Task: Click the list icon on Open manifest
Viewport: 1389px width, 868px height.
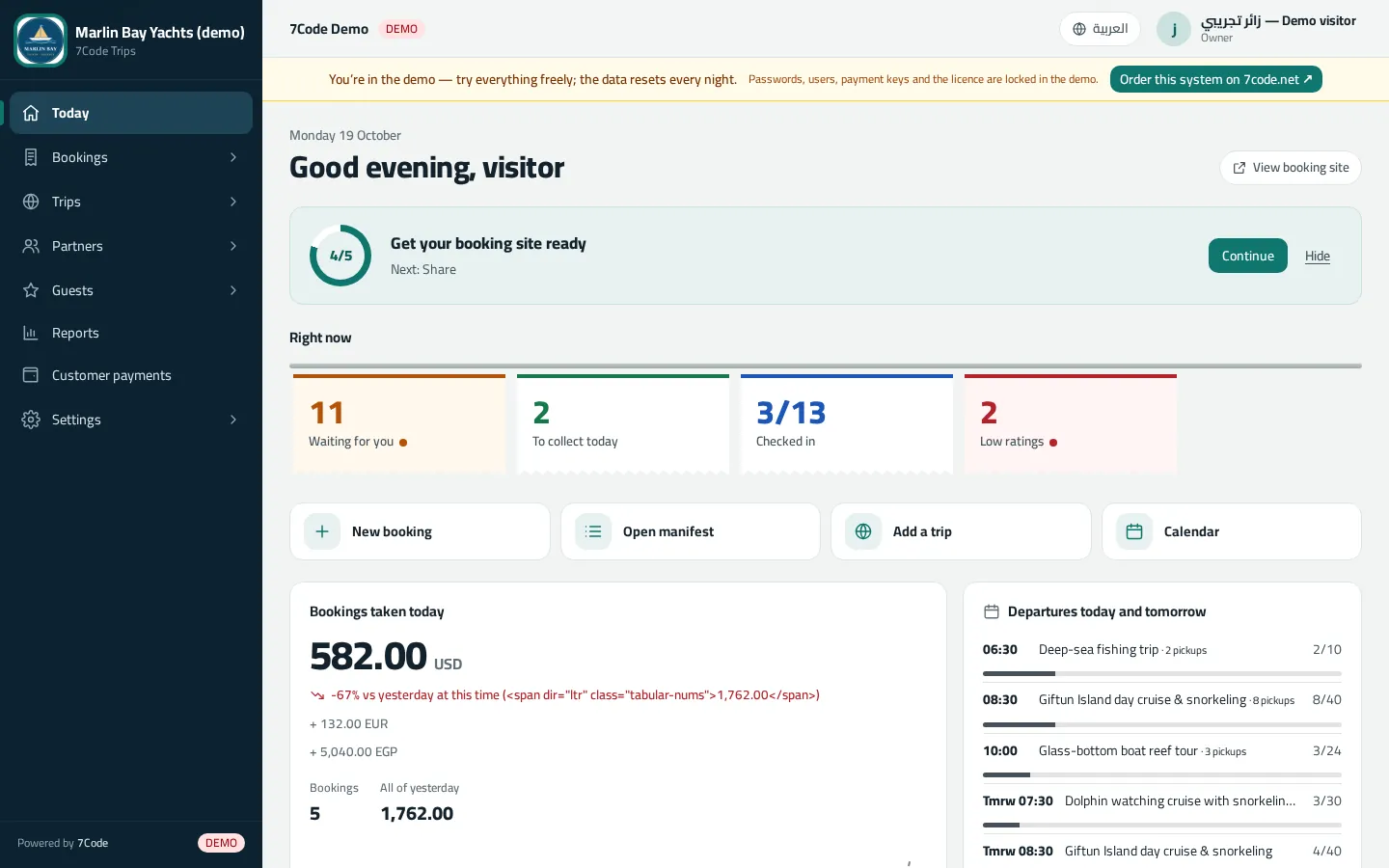Action: pos(593,531)
